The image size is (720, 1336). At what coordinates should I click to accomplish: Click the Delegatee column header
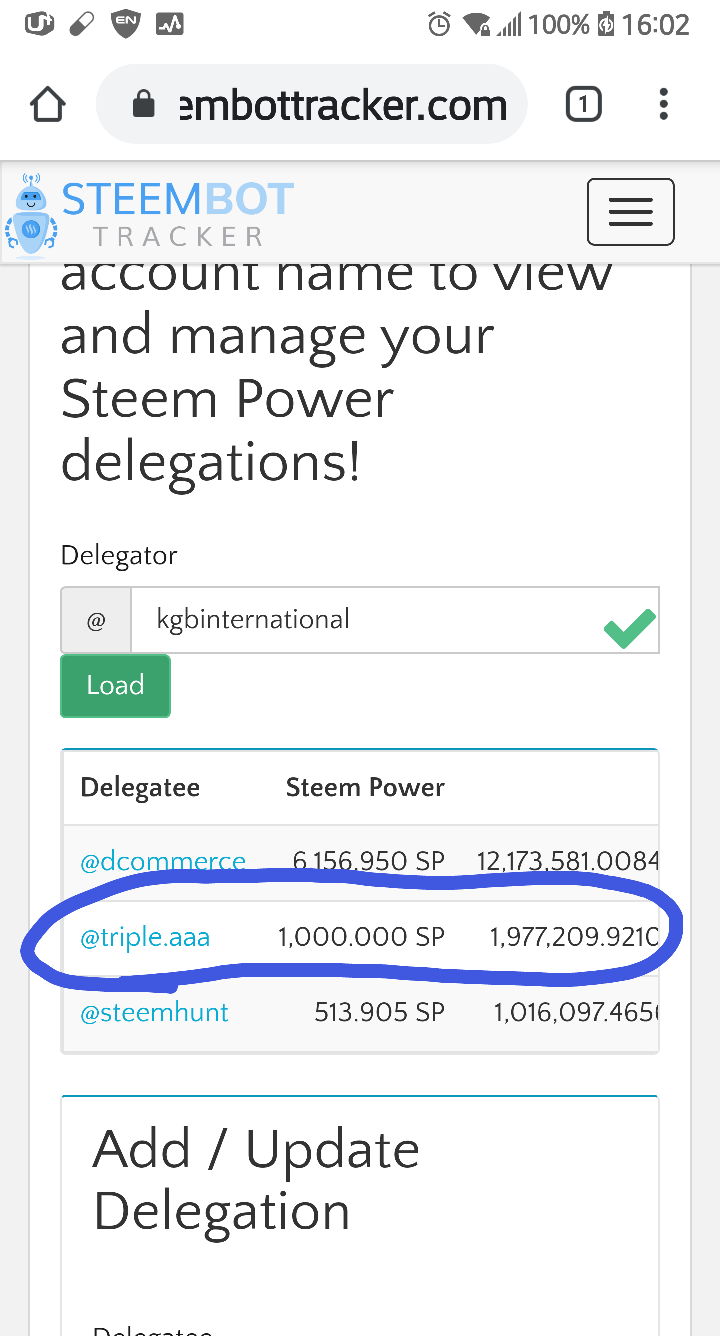click(x=140, y=788)
